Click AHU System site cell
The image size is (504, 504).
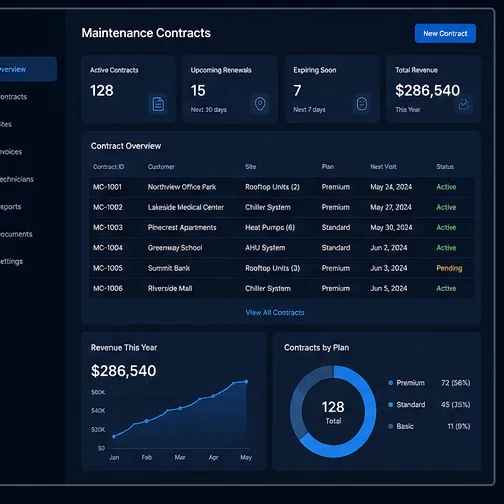(265, 248)
